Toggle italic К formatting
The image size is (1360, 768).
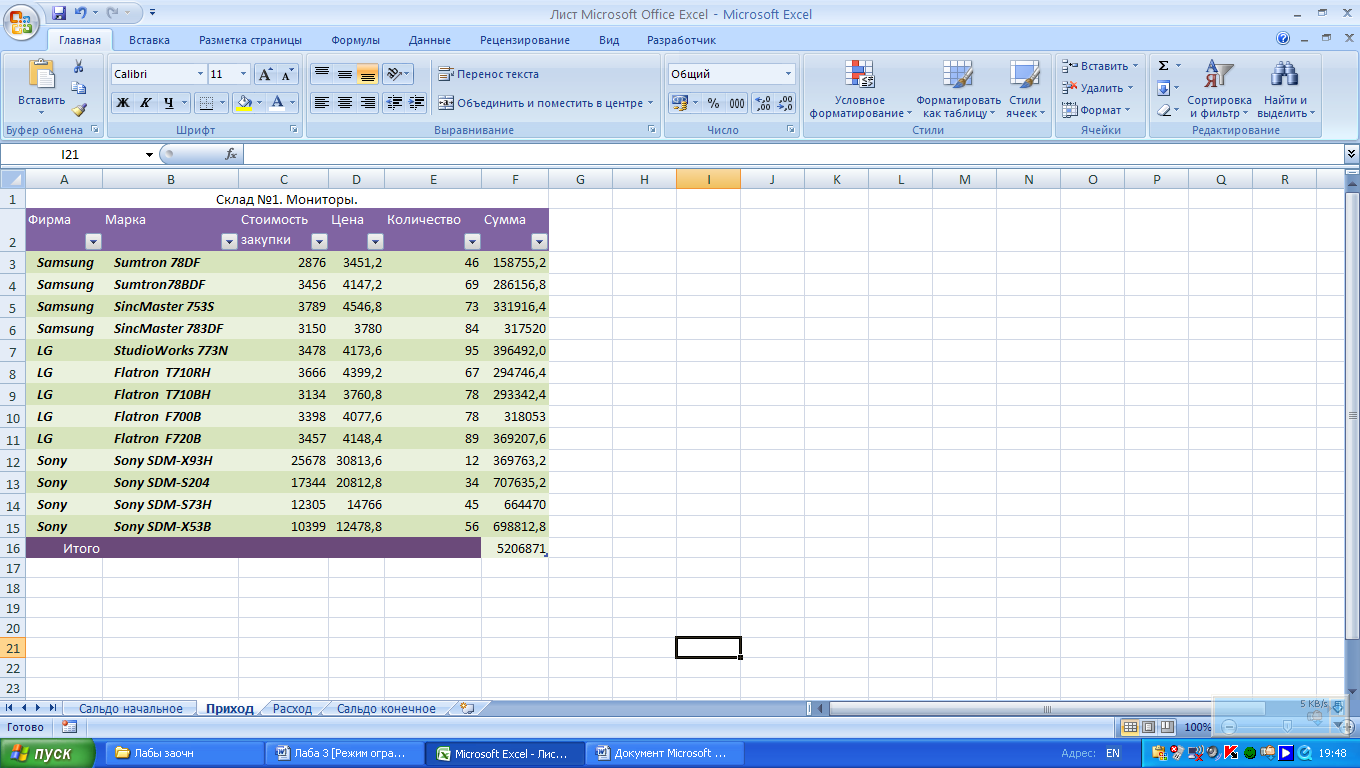[x=145, y=102]
